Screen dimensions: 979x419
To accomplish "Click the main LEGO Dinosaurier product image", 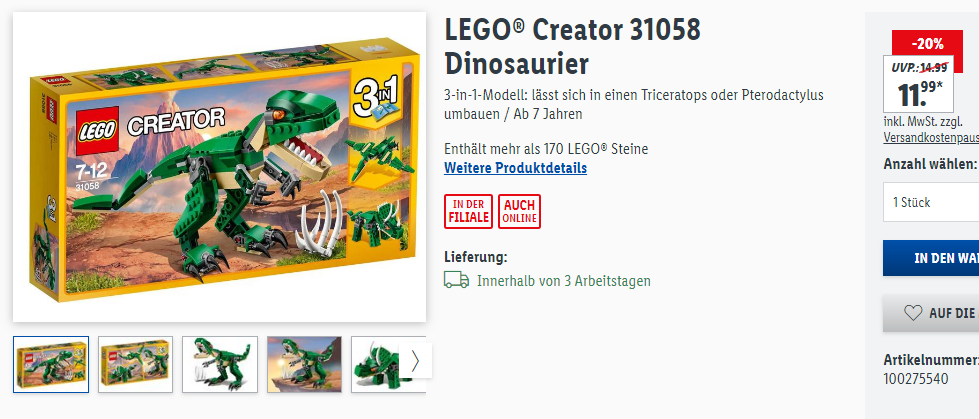I will 220,167.
